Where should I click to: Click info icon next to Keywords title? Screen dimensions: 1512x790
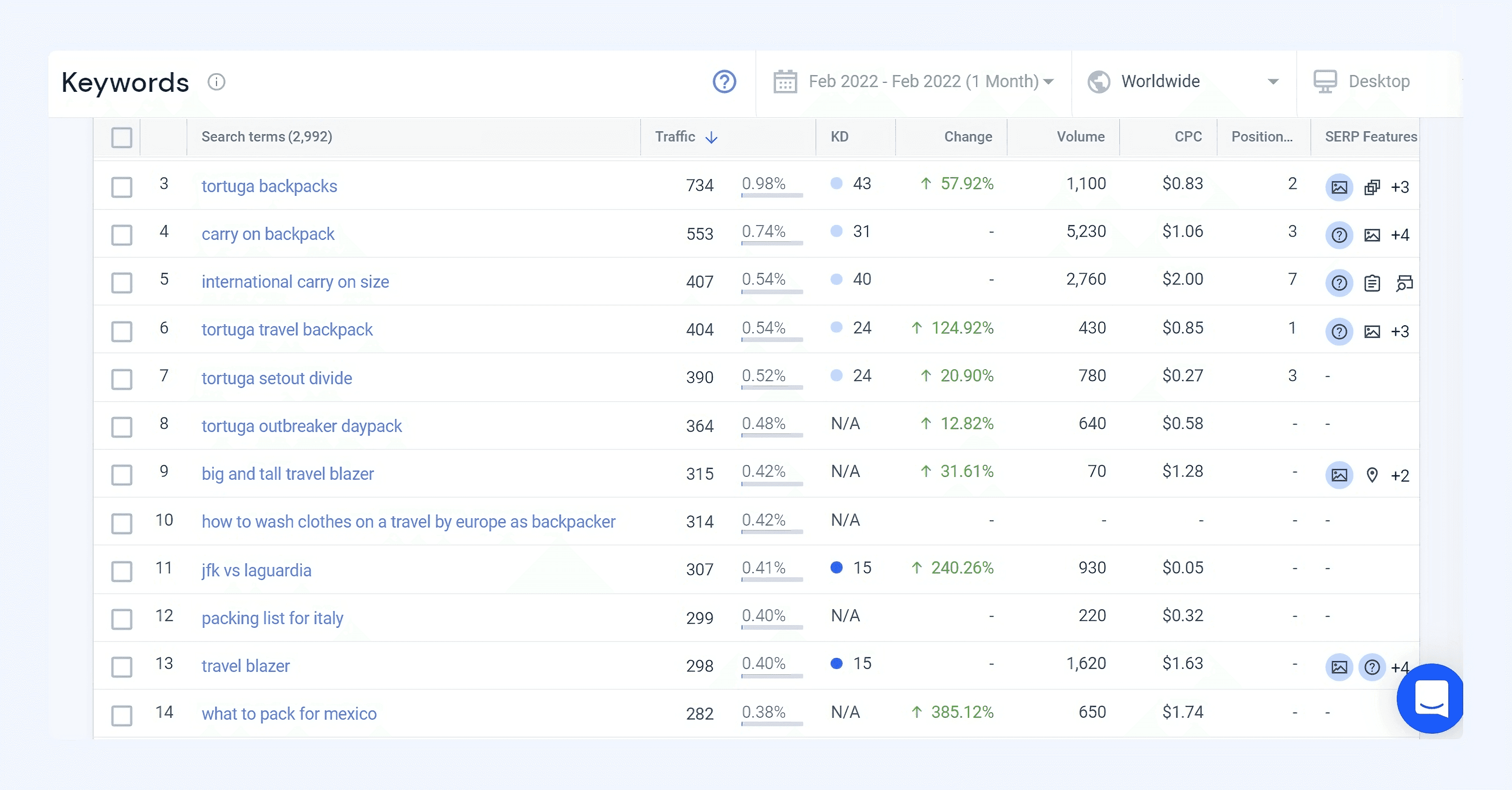[216, 82]
